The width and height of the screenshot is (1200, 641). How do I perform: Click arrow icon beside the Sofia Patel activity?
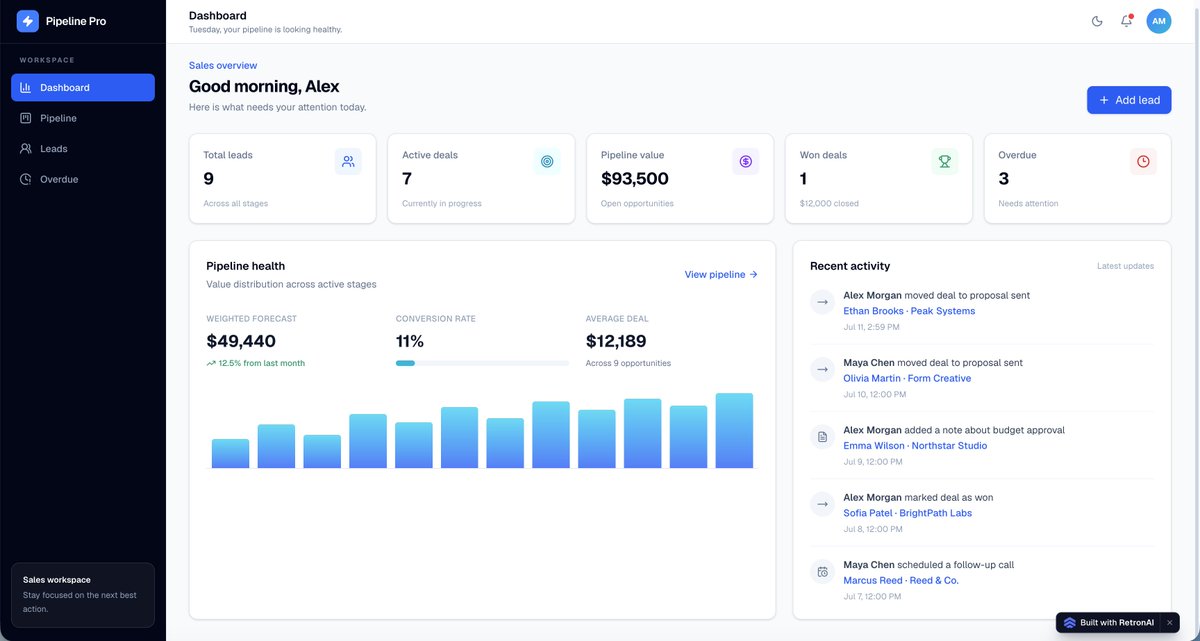pos(822,504)
